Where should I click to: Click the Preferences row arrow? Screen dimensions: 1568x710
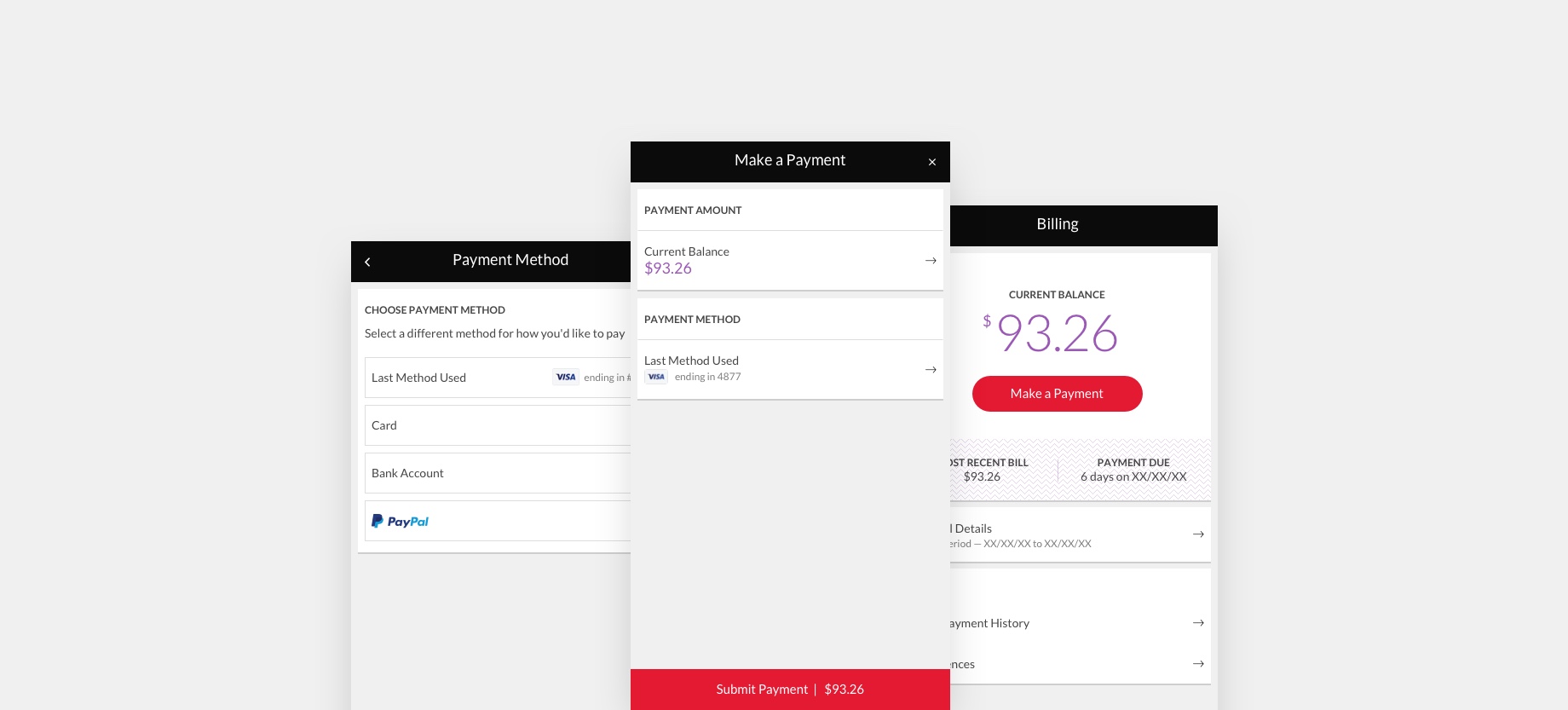pos(1198,664)
